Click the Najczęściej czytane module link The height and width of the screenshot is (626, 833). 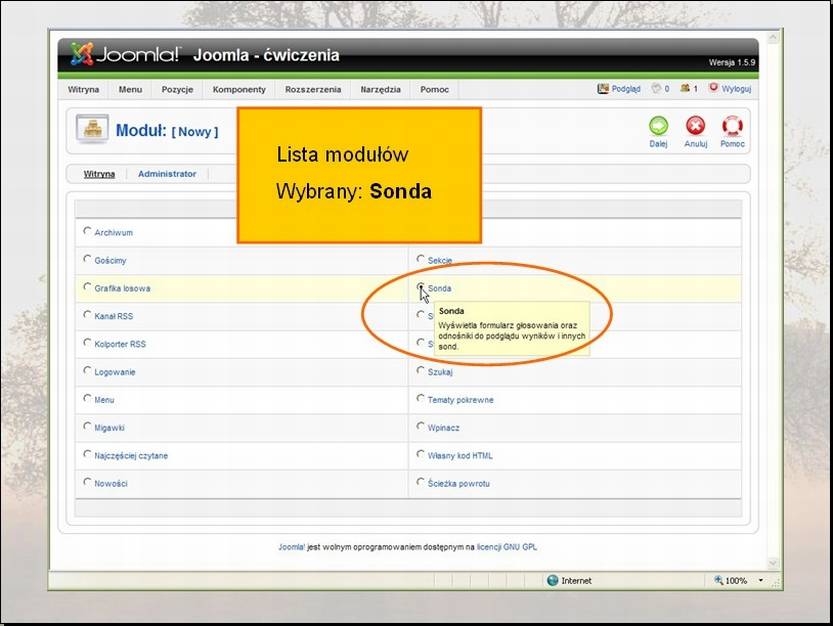(x=131, y=456)
